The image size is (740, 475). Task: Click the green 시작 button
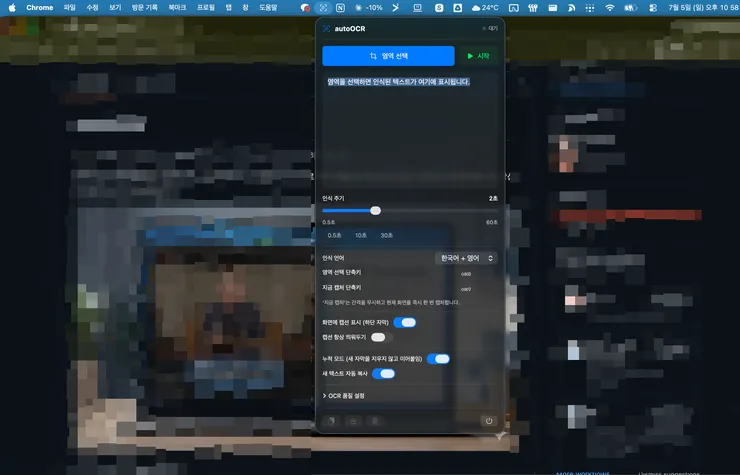[478, 56]
